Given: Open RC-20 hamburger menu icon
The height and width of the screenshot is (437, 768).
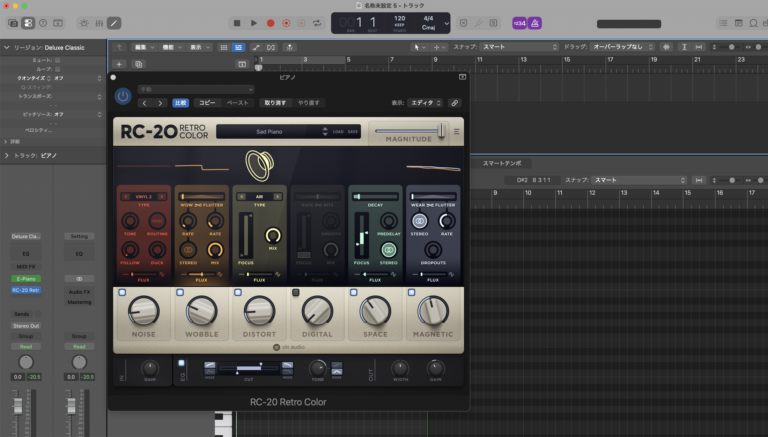Looking at the screenshot, I should pyautogui.click(x=456, y=131).
